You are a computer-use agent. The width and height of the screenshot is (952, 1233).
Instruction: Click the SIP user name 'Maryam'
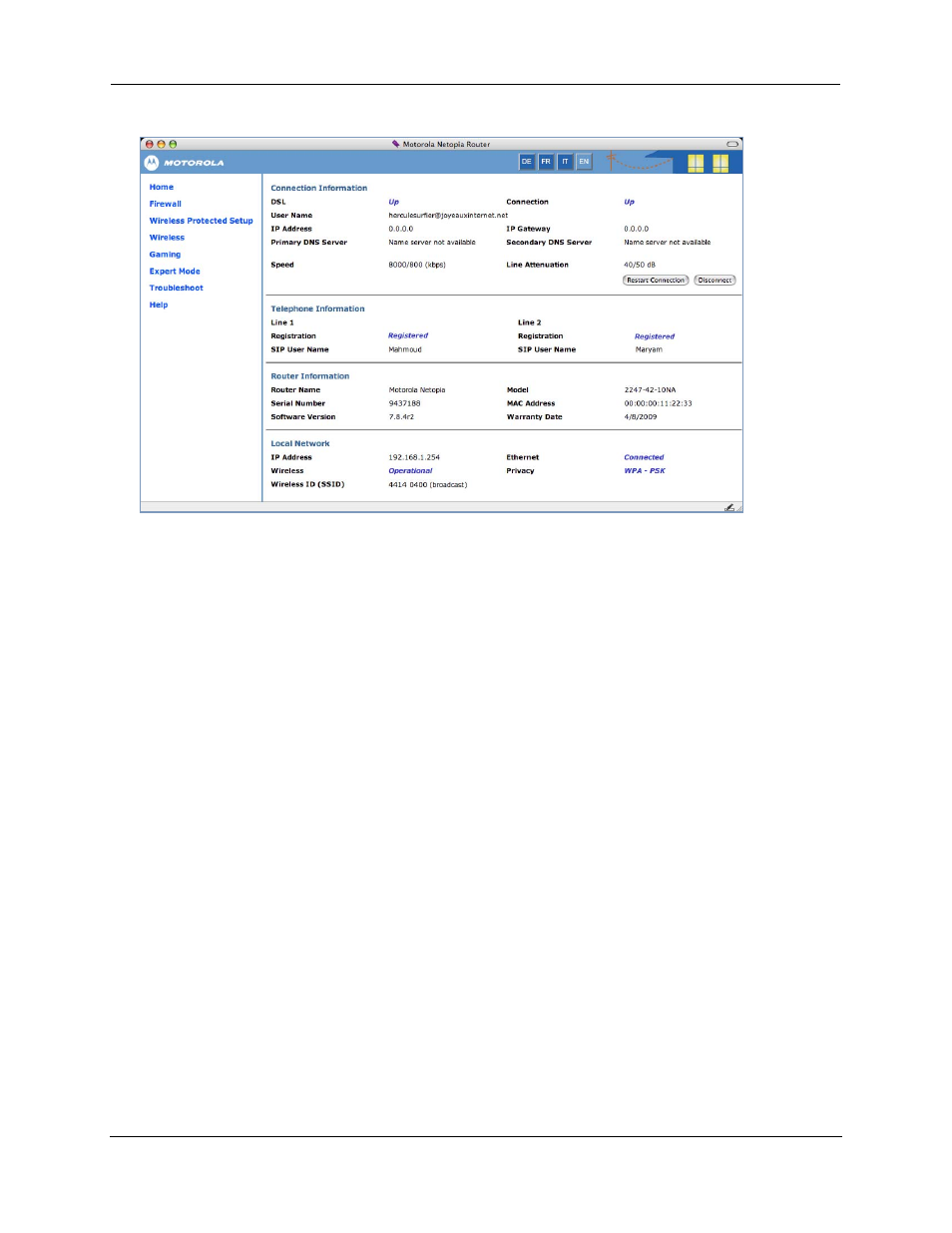pyautogui.click(x=649, y=349)
